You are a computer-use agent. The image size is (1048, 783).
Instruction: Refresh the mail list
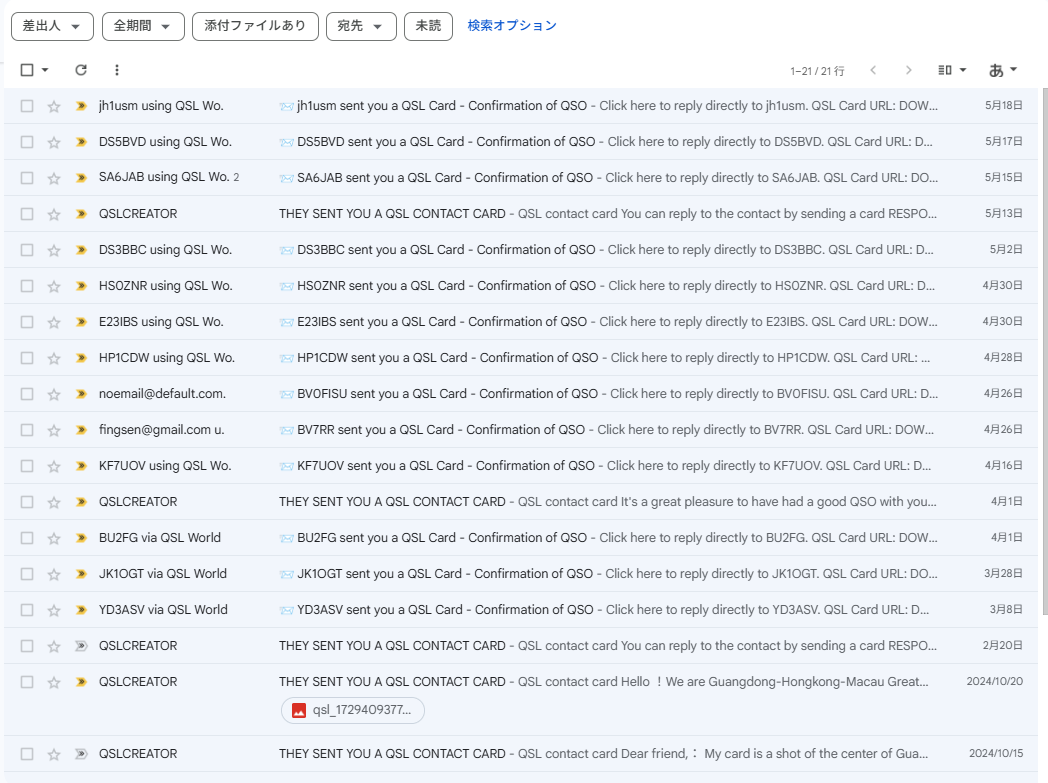[81, 70]
